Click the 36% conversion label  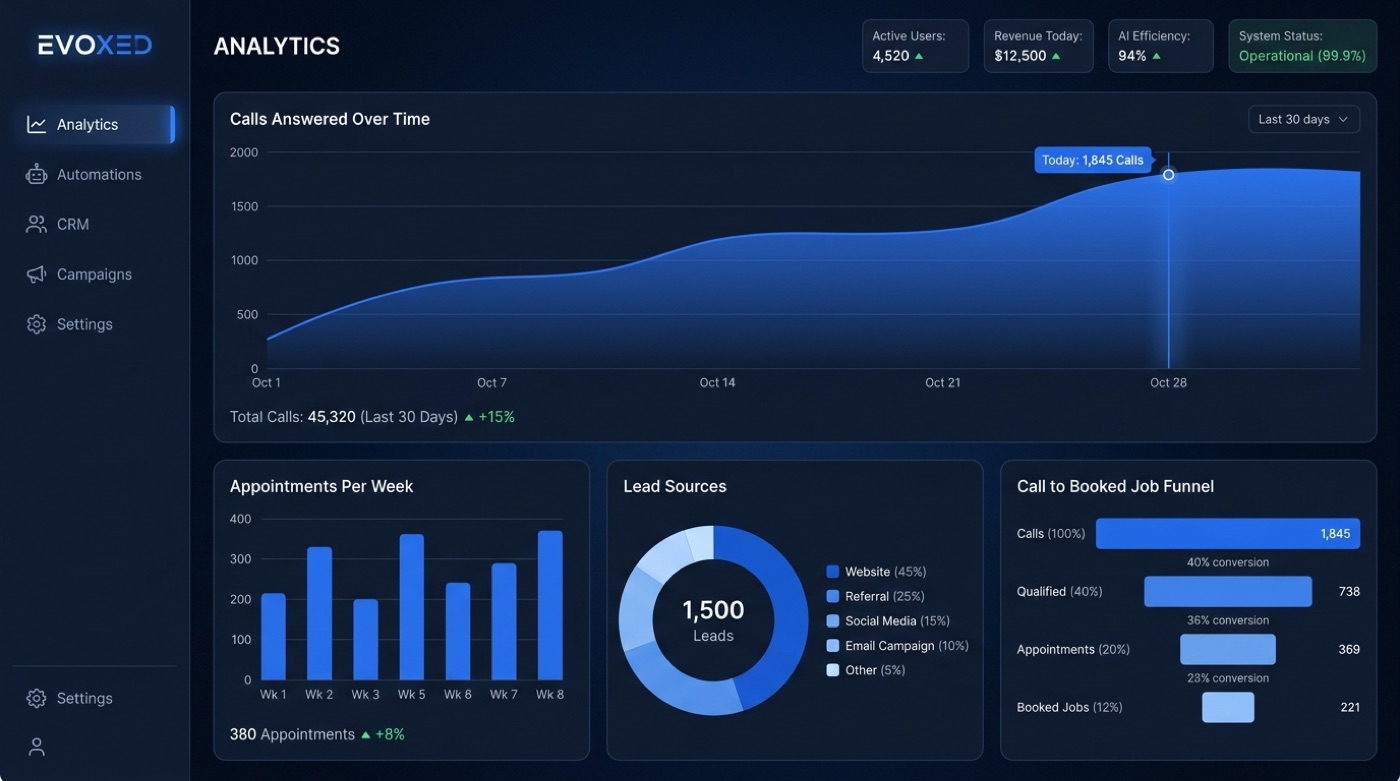point(1228,620)
